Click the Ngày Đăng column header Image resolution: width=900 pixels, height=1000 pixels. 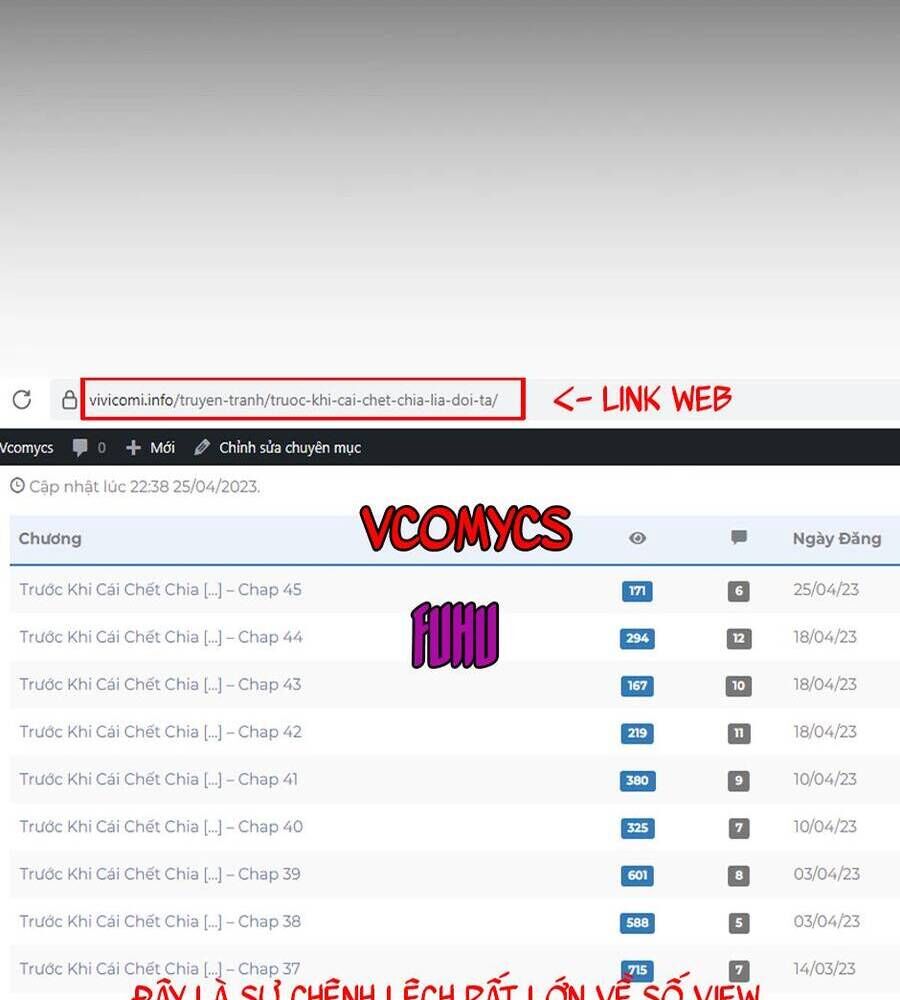(836, 538)
